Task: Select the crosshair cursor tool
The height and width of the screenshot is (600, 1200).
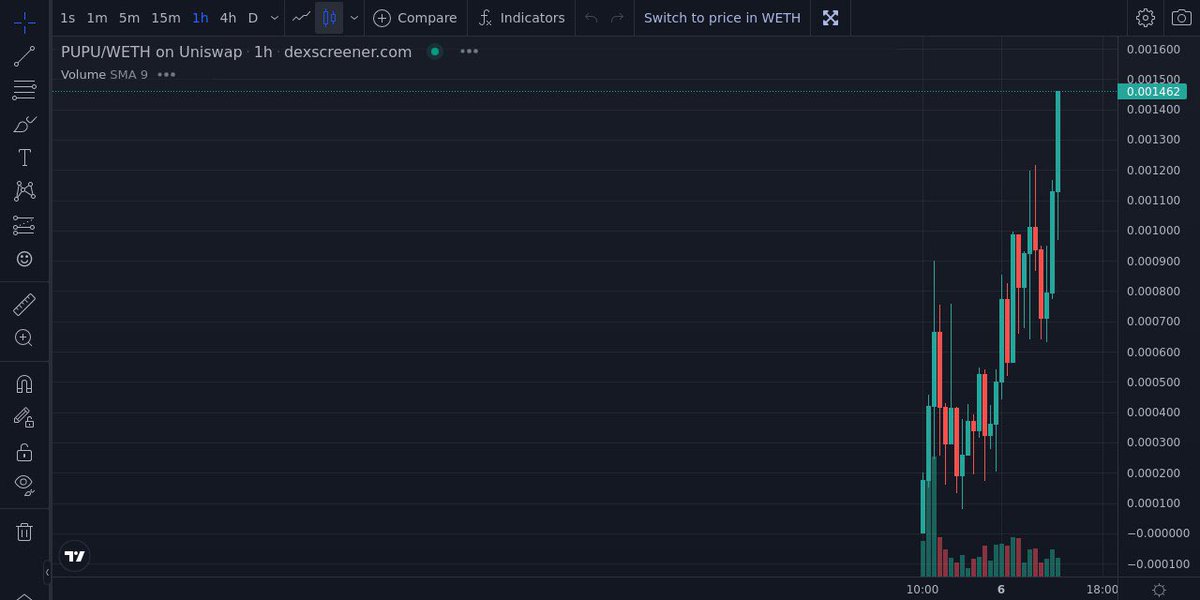Action: point(24,20)
